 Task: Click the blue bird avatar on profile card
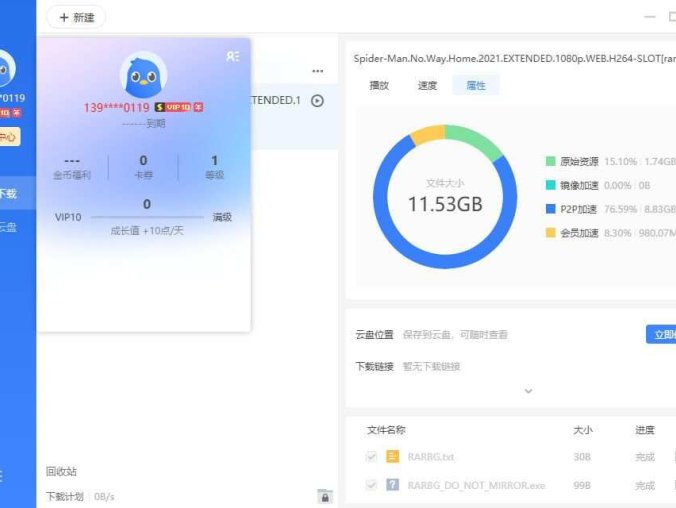[143, 76]
